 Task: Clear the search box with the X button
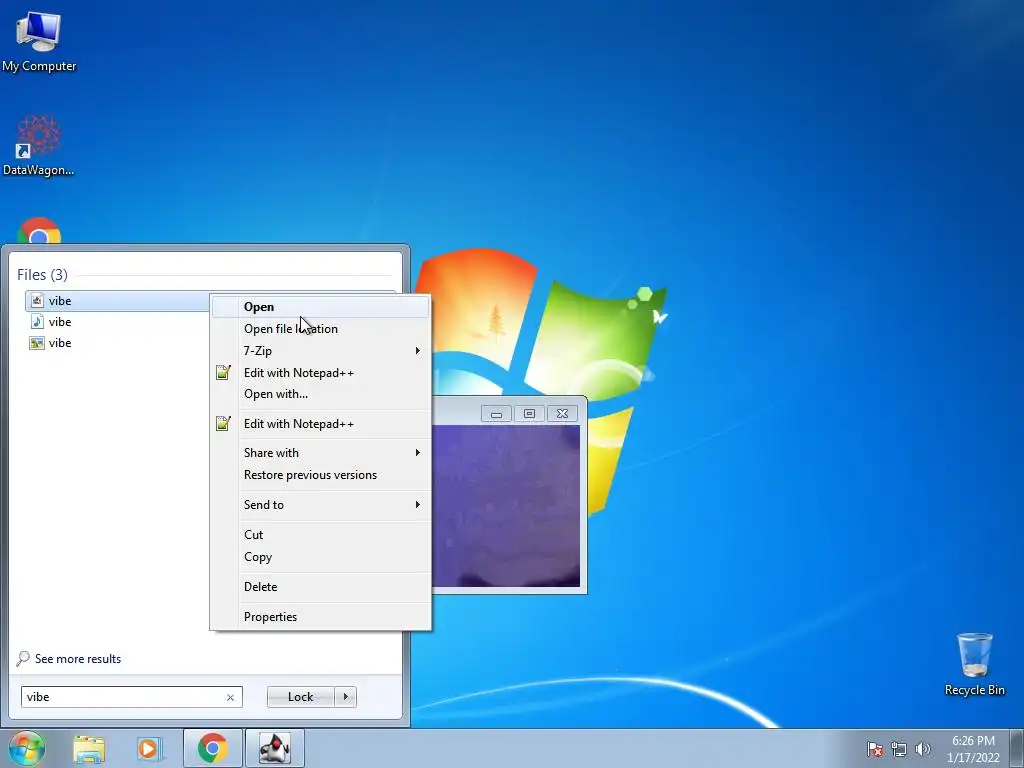230,697
